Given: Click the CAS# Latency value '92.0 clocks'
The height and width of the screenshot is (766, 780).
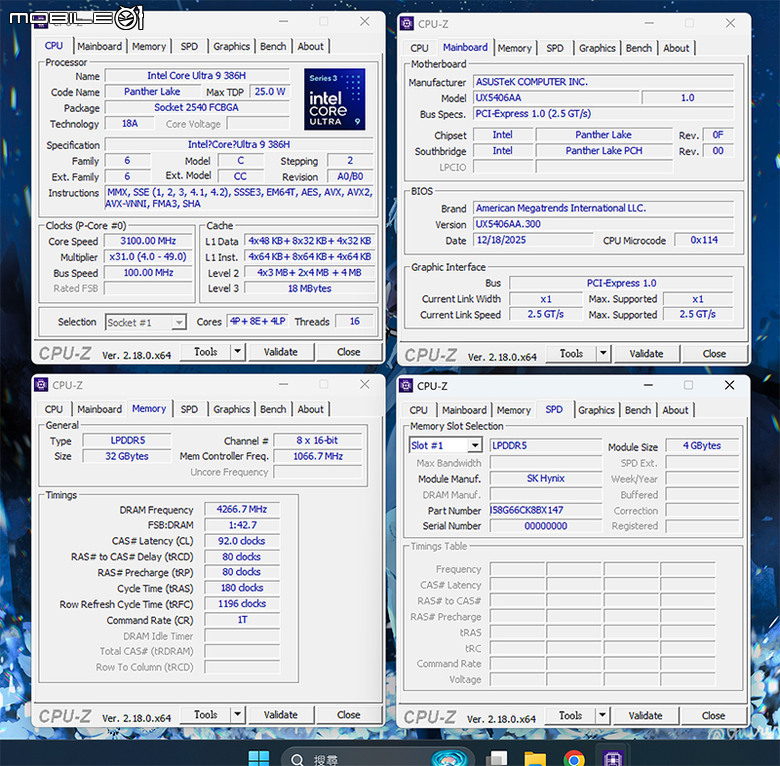Looking at the screenshot, I should click(x=242, y=541).
